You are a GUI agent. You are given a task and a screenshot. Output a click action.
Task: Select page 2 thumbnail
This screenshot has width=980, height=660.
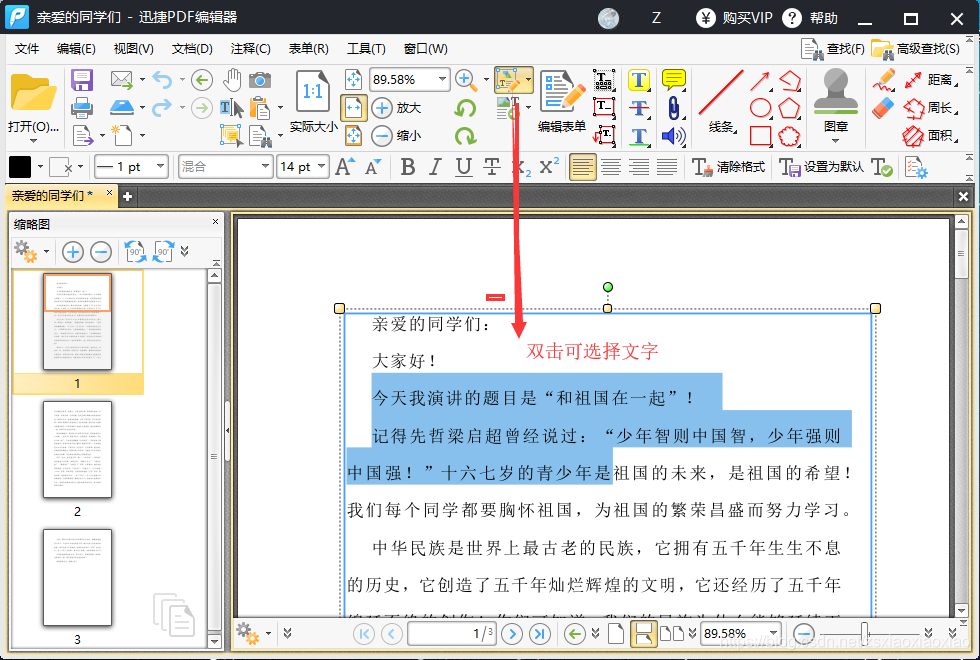click(x=77, y=449)
